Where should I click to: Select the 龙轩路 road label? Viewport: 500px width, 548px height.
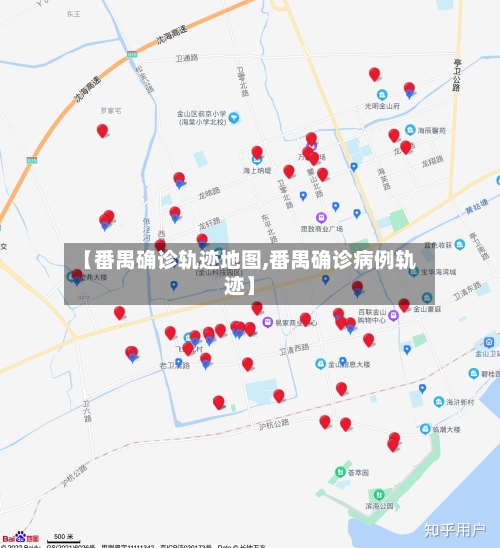pyautogui.click(x=210, y=223)
